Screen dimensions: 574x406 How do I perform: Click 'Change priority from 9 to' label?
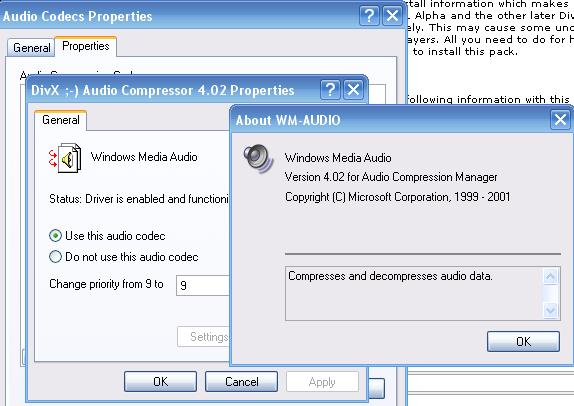coord(106,284)
